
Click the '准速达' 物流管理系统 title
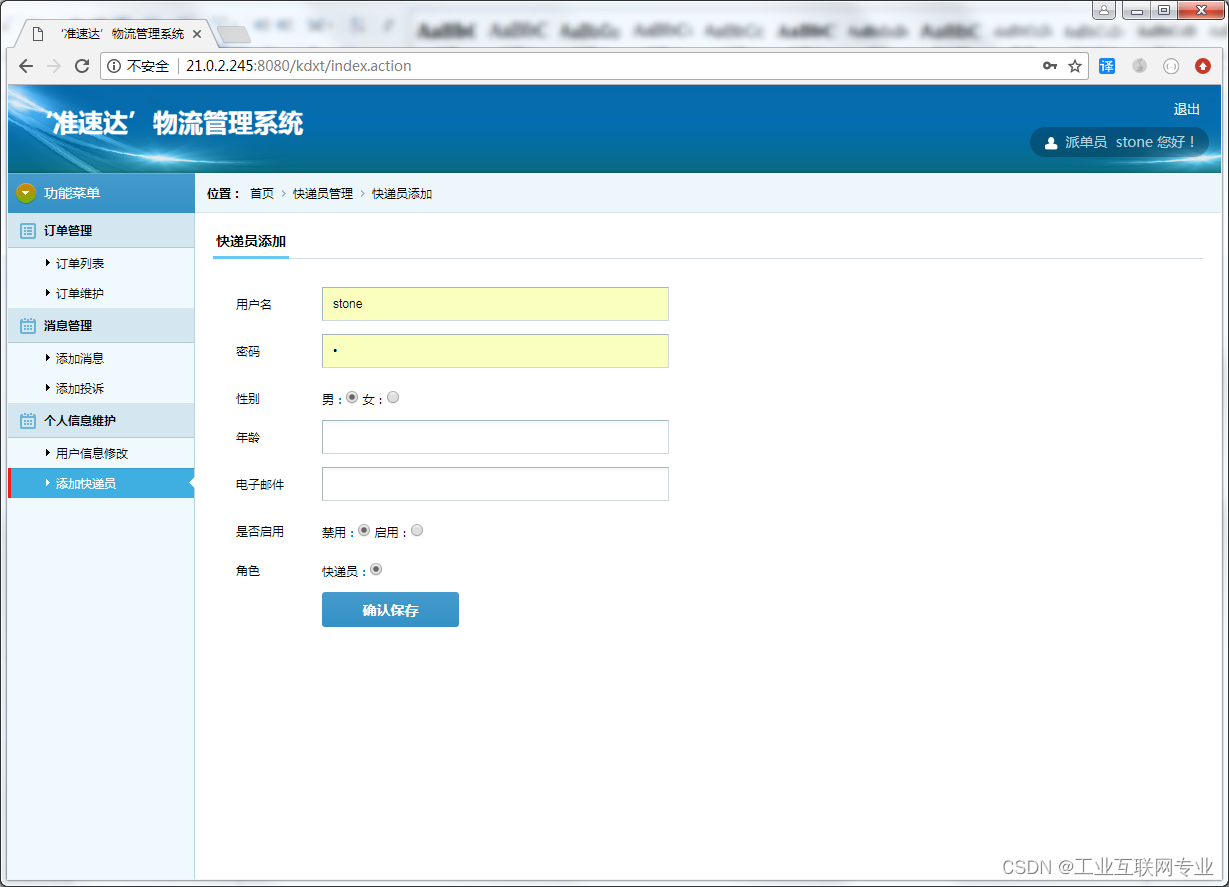(174, 124)
